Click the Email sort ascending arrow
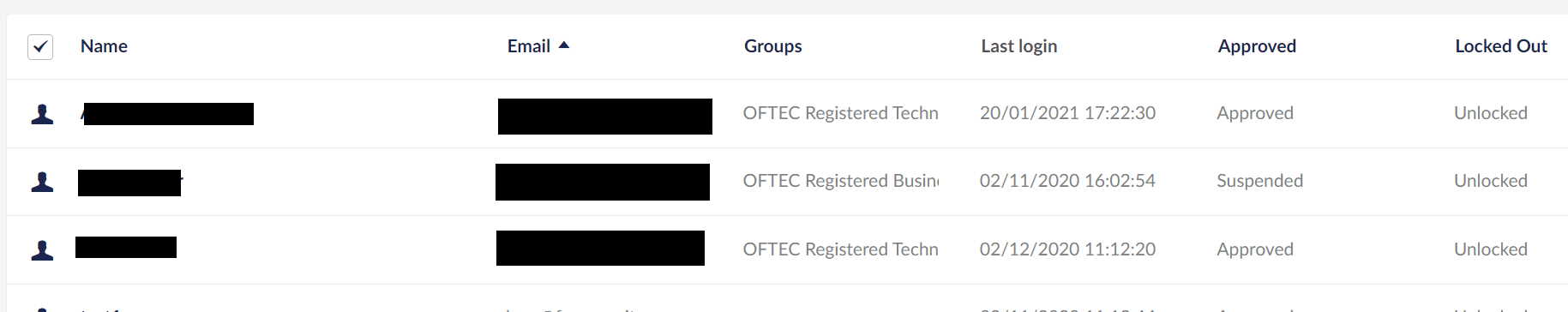Image resolution: width=1568 pixels, height=312 pixels. point(563,45)
